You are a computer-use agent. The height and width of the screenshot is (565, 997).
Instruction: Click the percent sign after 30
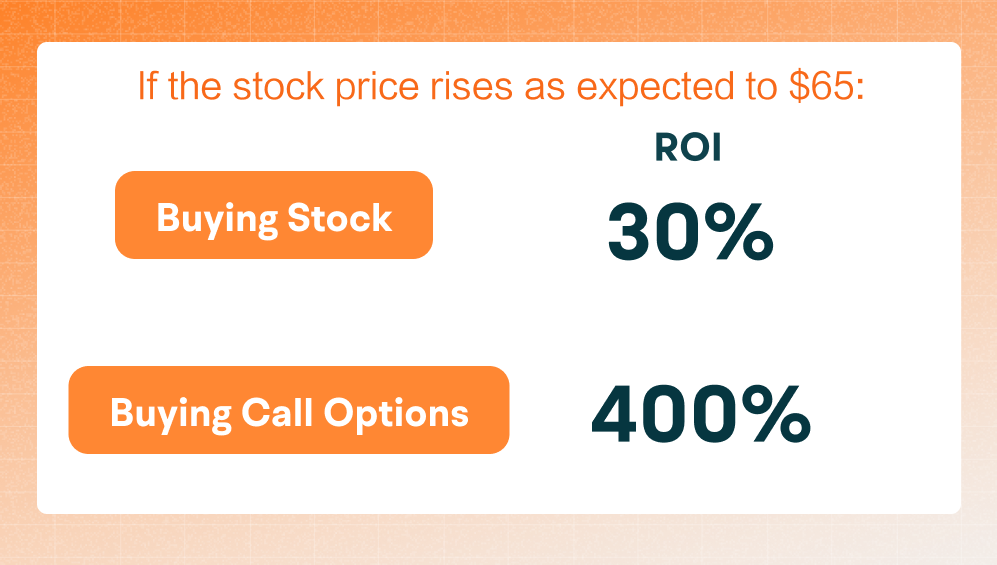[739, 231]
